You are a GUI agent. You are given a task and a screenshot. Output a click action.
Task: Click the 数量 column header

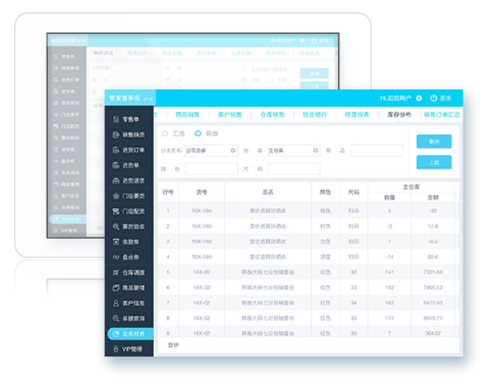(389, 198)
